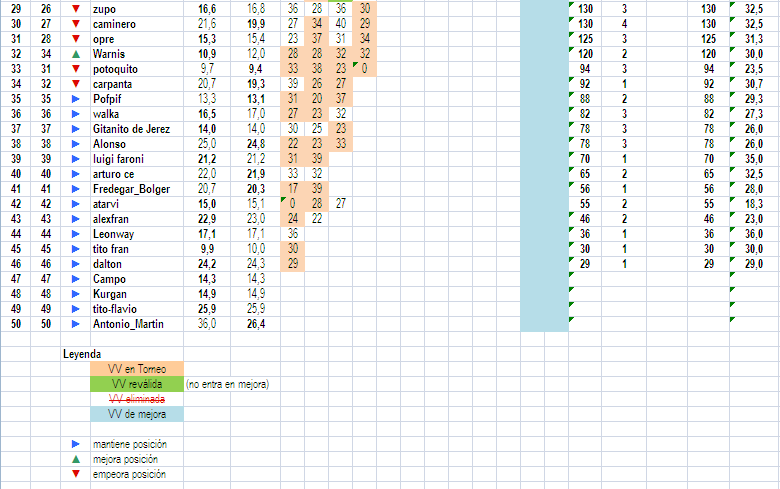Image resolution: width=780 pixels, height=489 pixels.
Task: Click the red down arrow beside potoquito
Action: [75, 68]
